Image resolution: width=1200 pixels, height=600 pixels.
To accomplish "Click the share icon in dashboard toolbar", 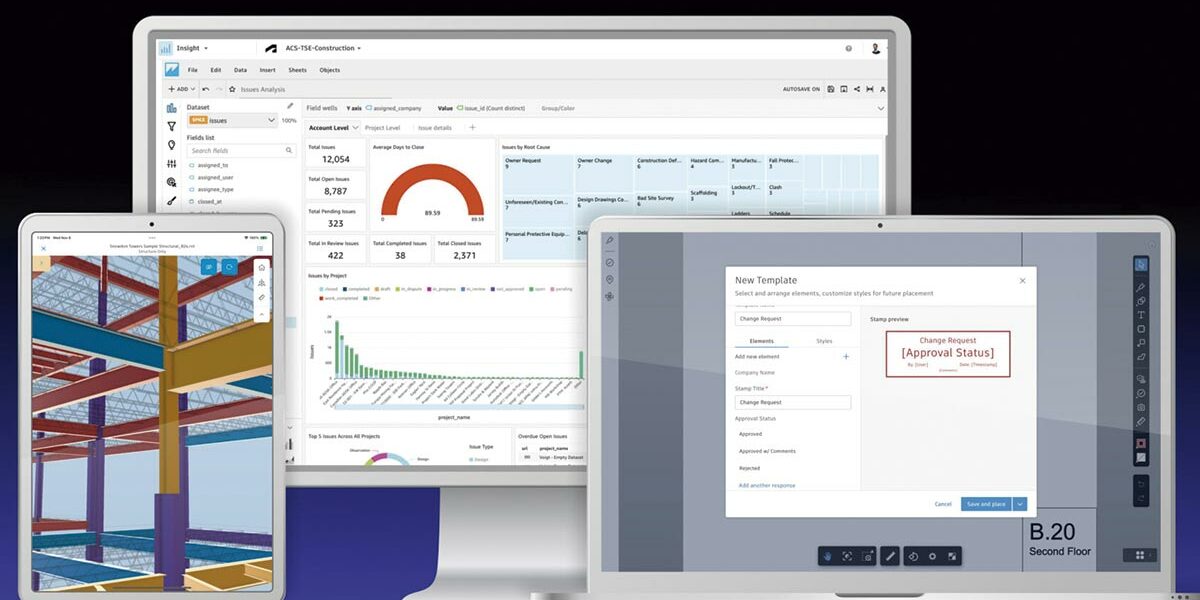I will (x=857, y=89).
